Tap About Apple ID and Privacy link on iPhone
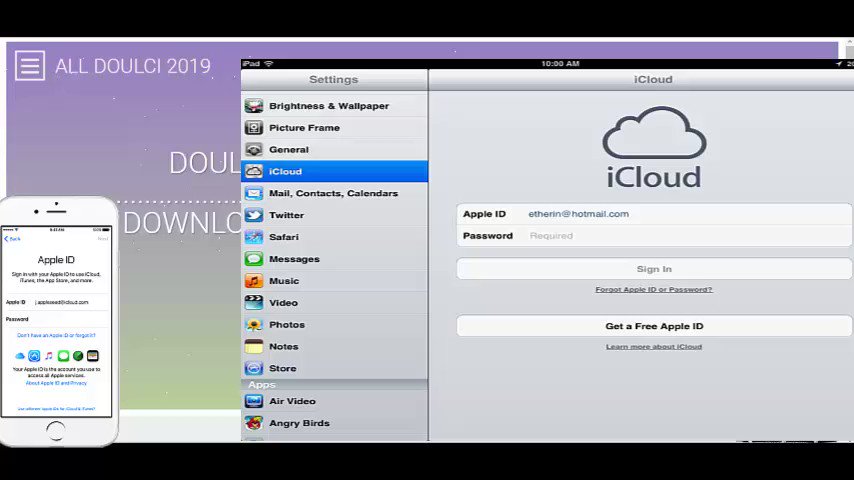Image resolution: width=854 pixels, height=480 pixels. pyautogui.click(x=56, y=383)
